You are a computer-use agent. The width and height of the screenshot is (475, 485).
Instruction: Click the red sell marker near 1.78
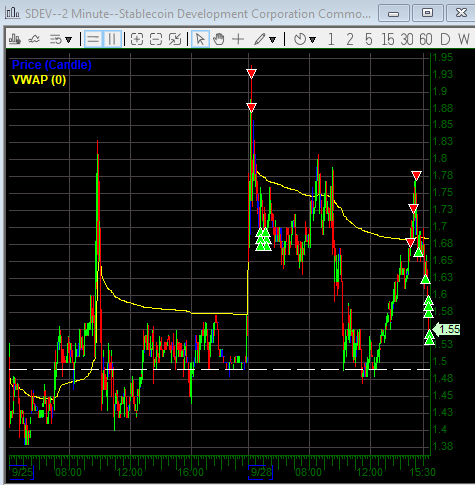tap(416, 175)
